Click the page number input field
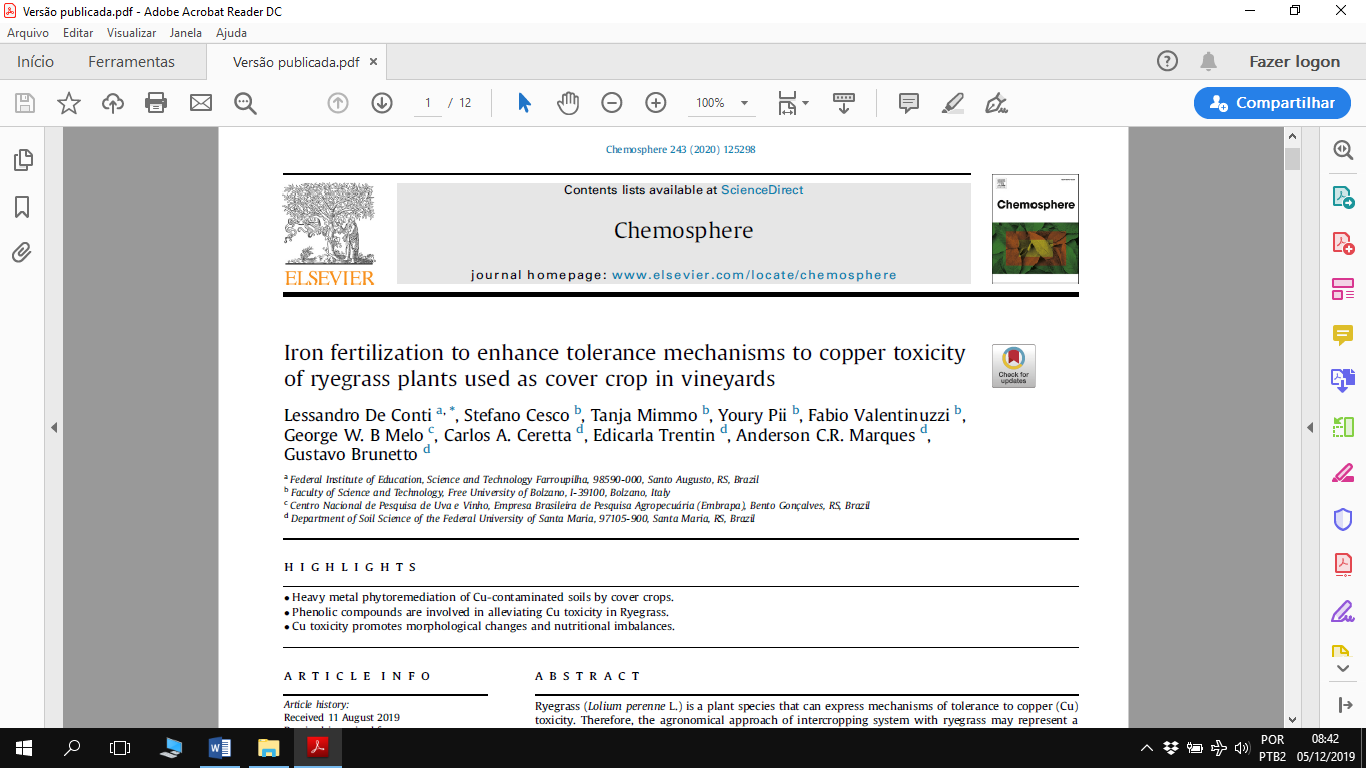This screenshot has width=1366, height=768. [x=428, y=103]
